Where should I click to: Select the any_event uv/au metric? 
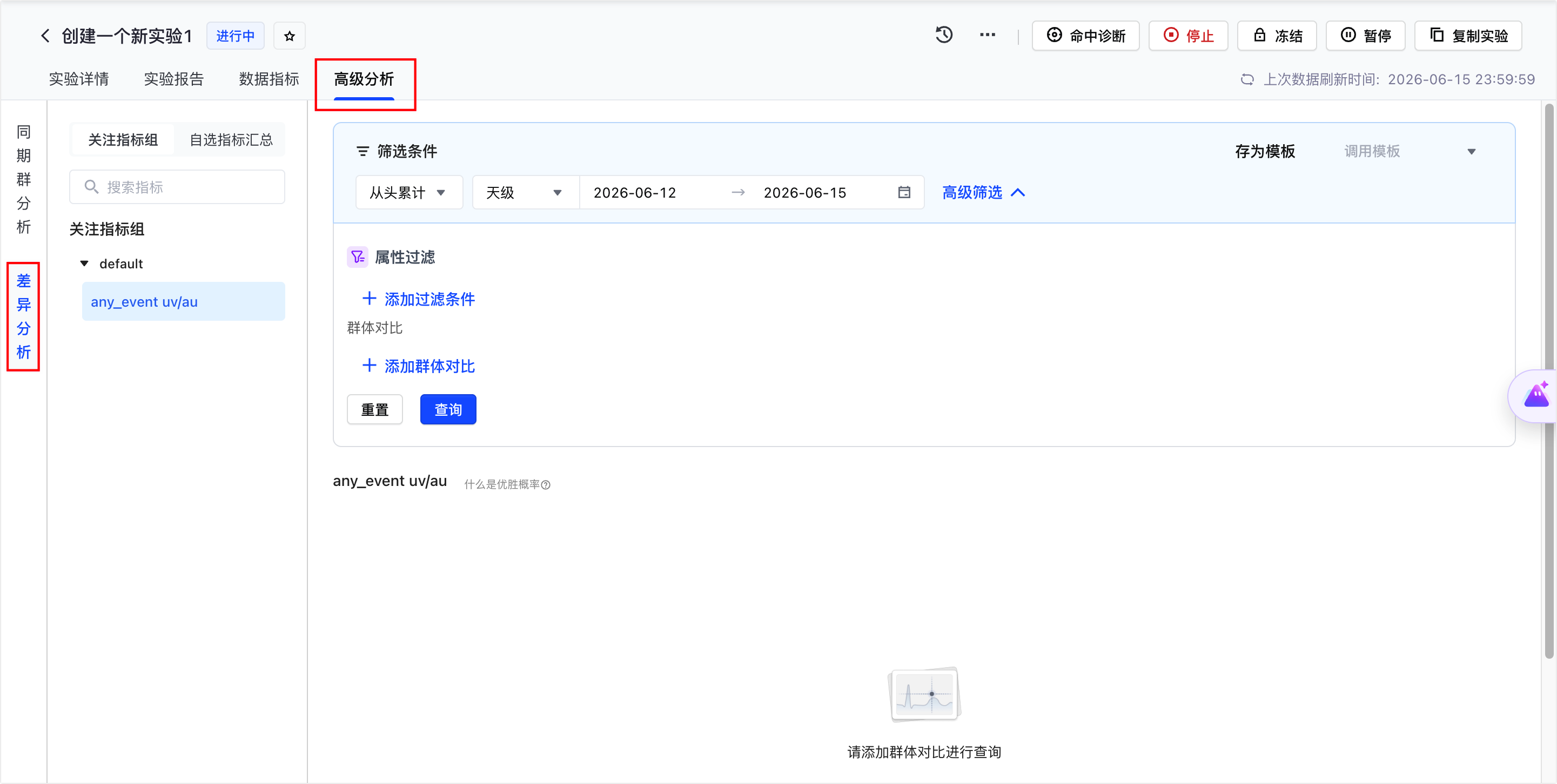pos(183,301)
